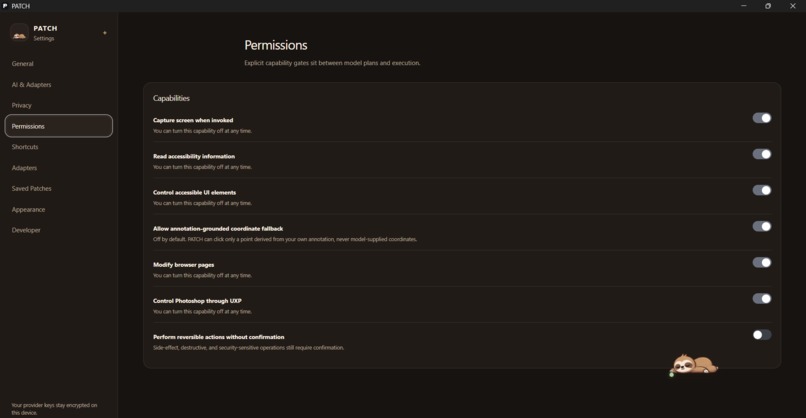Open Shortcuts settings
This screenshot has height=418, width=806.
pyautogui.click(x=59, y=147)
